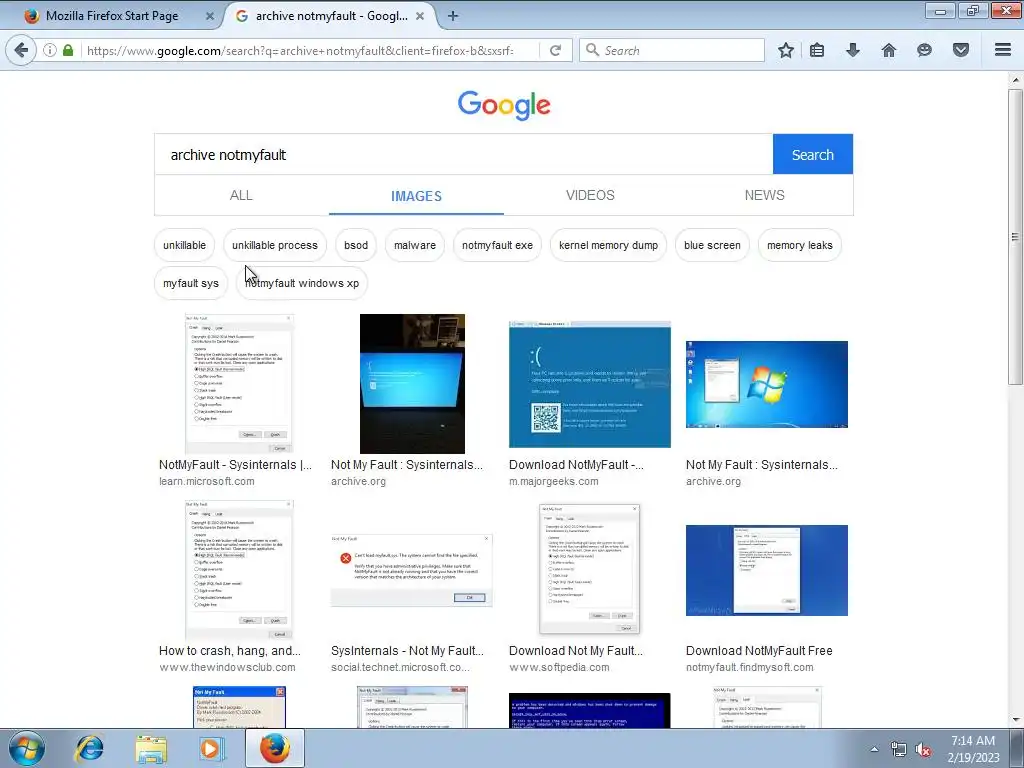This screenshot has height=768, width=1024.
Task: Open the majorgeeks blue screen thumbnail
Action: pos(590,384)
